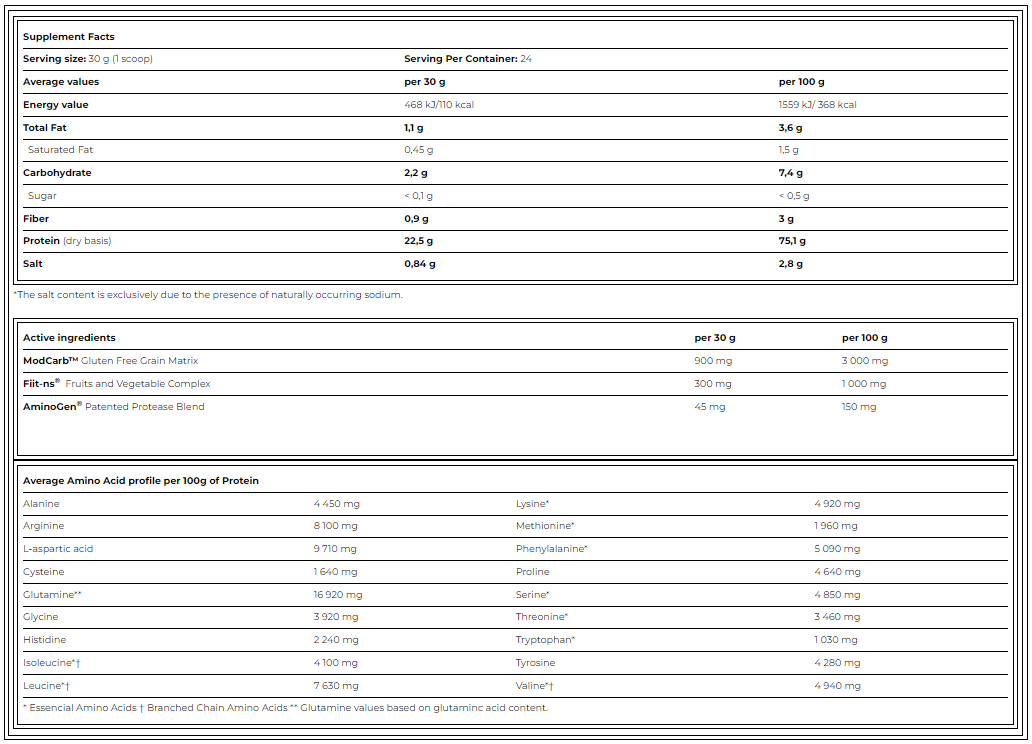Select the Tryptophan row label
1032x744 pixels.
coord(545,640)
